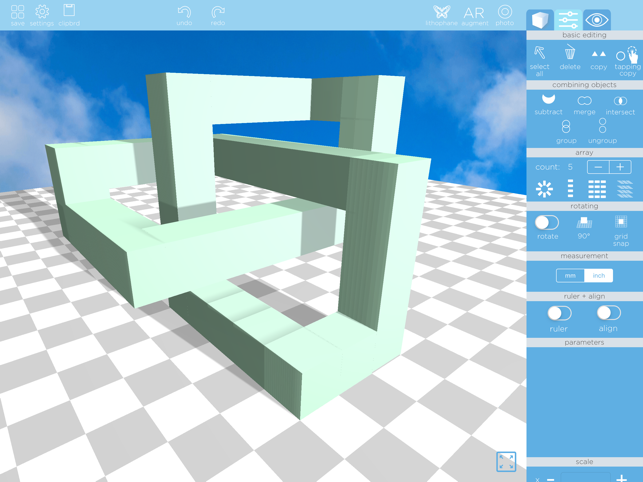This screenshot has width=643, height=482.
Task: Decrease scale with minus button
Action: [551, 478]
